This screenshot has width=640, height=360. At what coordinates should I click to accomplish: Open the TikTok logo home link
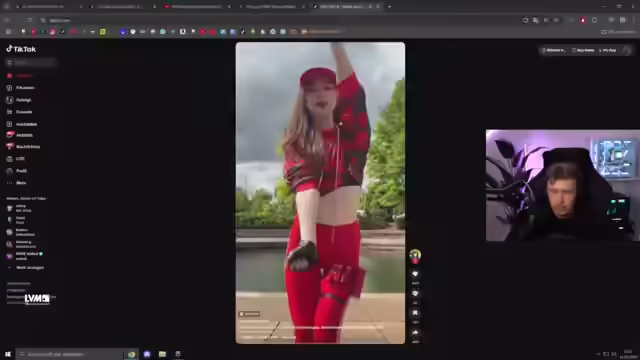point(21,49)
